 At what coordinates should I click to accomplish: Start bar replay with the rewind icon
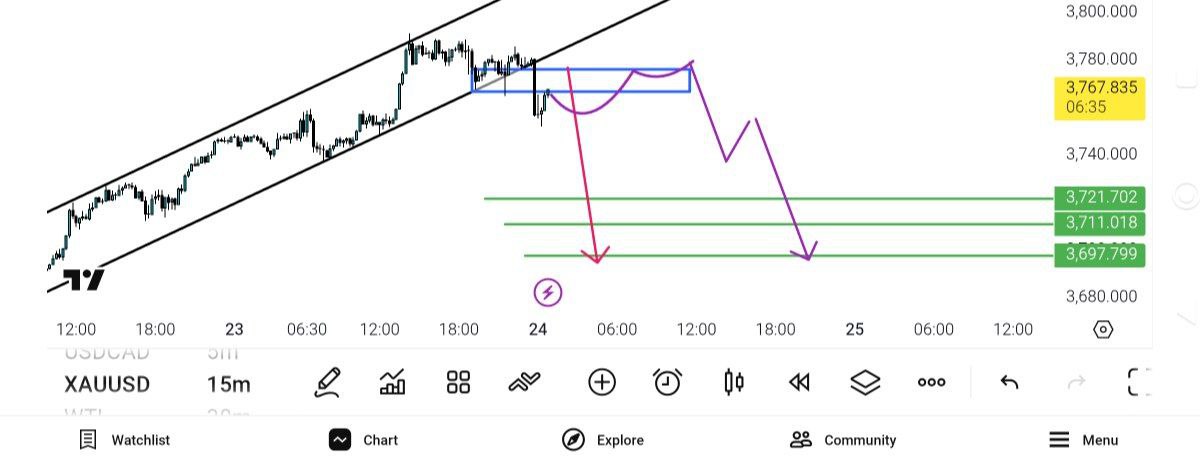point(799,382)
